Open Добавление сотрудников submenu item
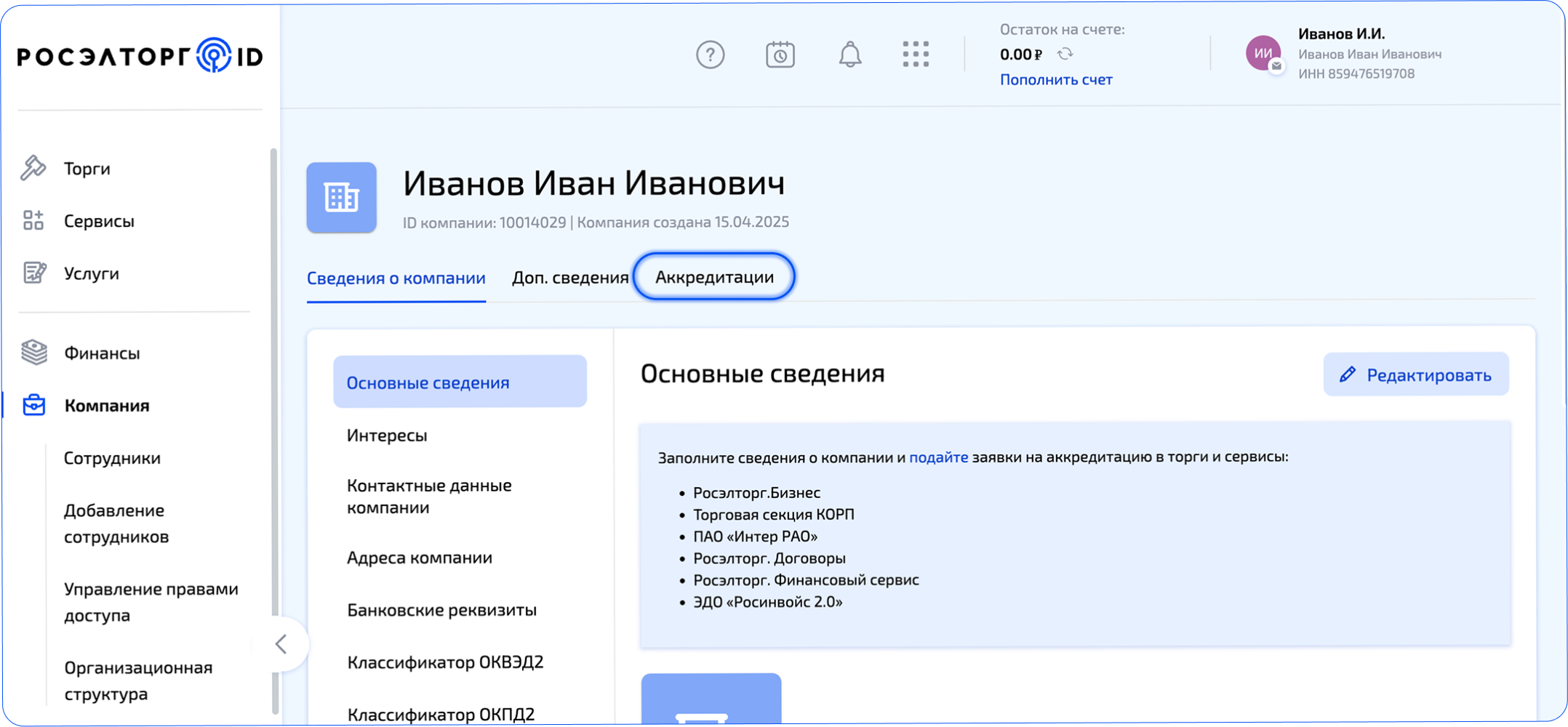The width and height of the screenshot is (1568, 727). point(116,523)
